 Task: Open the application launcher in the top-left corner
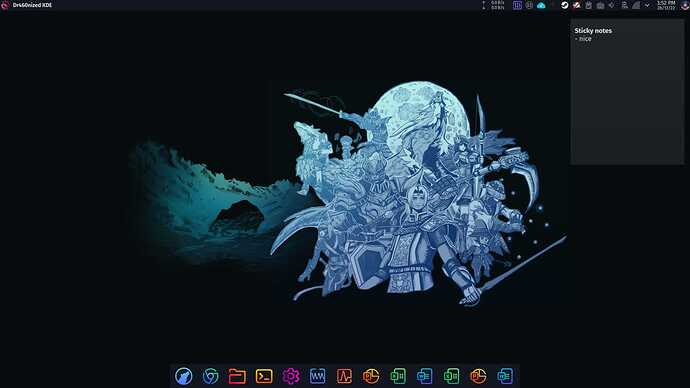(x=5, y=5)
